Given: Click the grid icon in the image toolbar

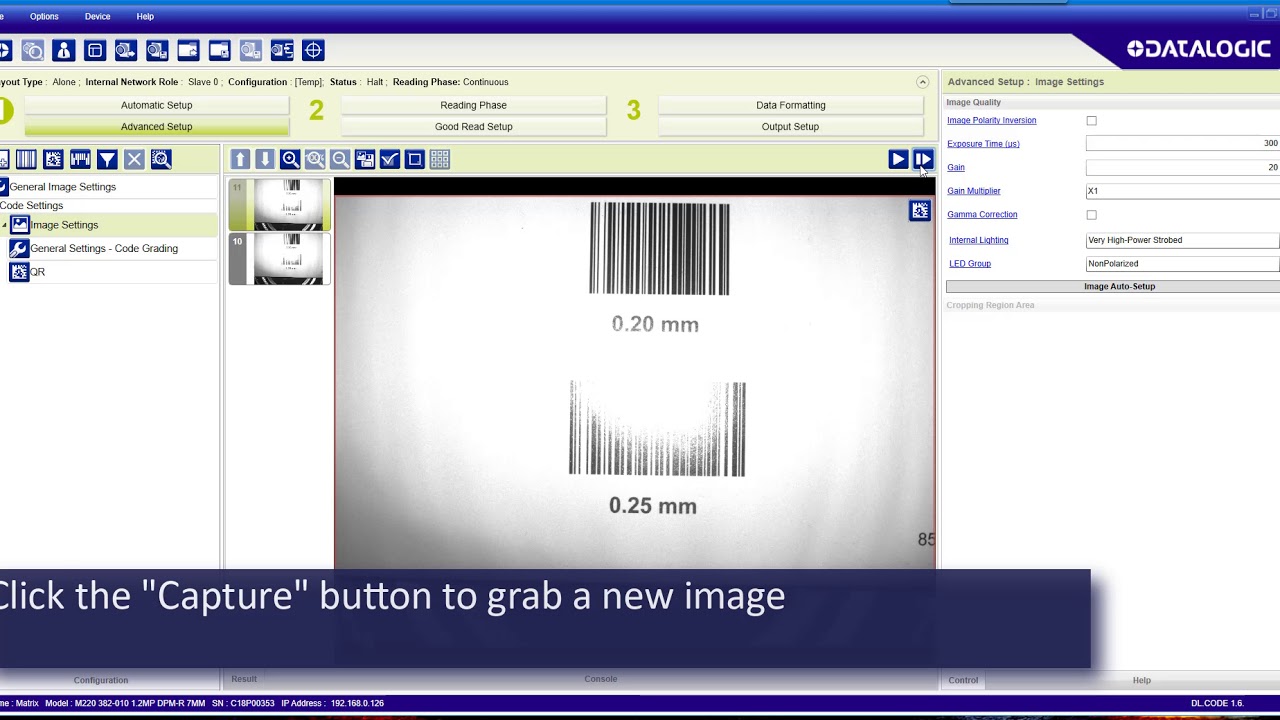Looking at the screenshot, I should click(440, 159).
